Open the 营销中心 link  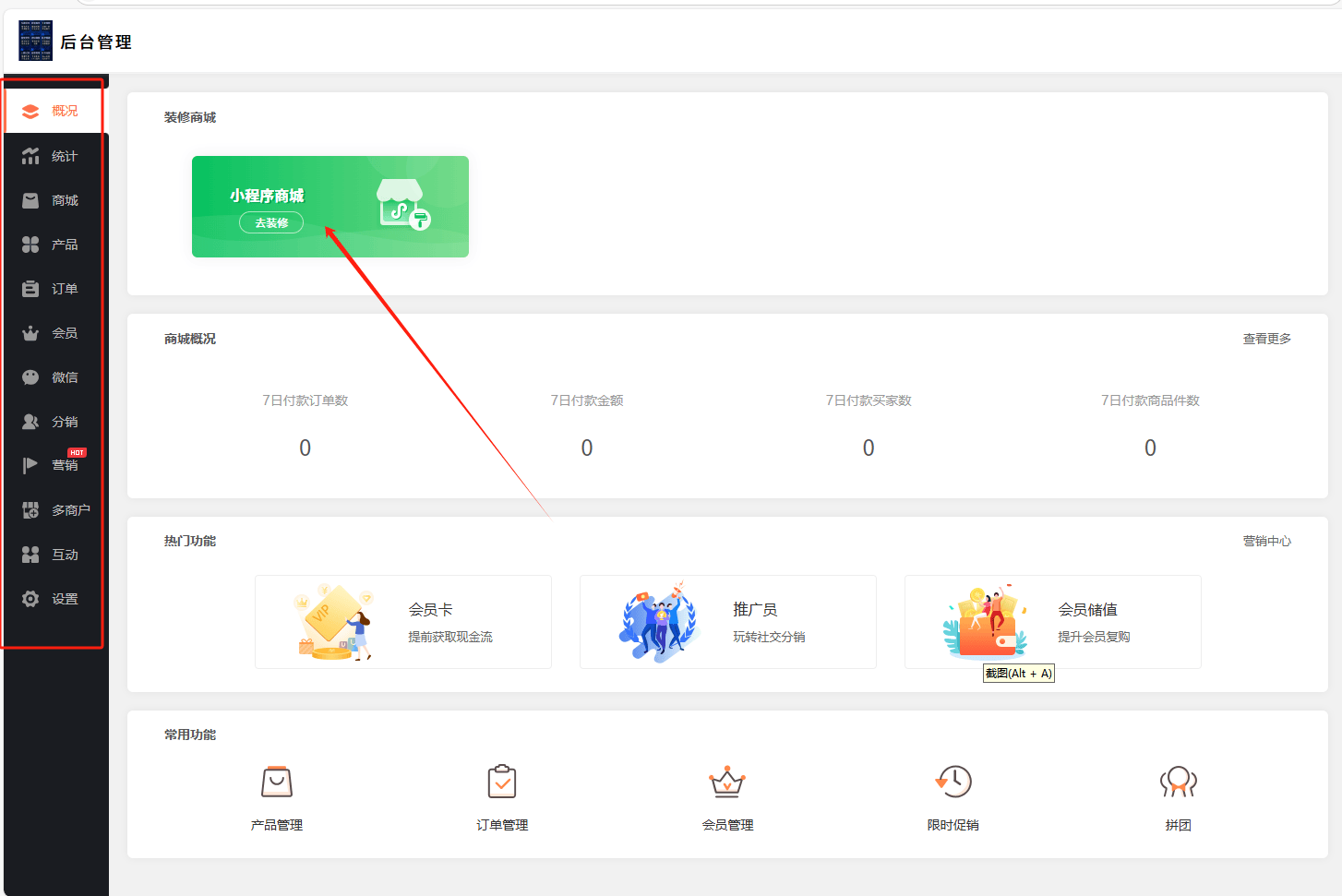tap(1266, 541)
